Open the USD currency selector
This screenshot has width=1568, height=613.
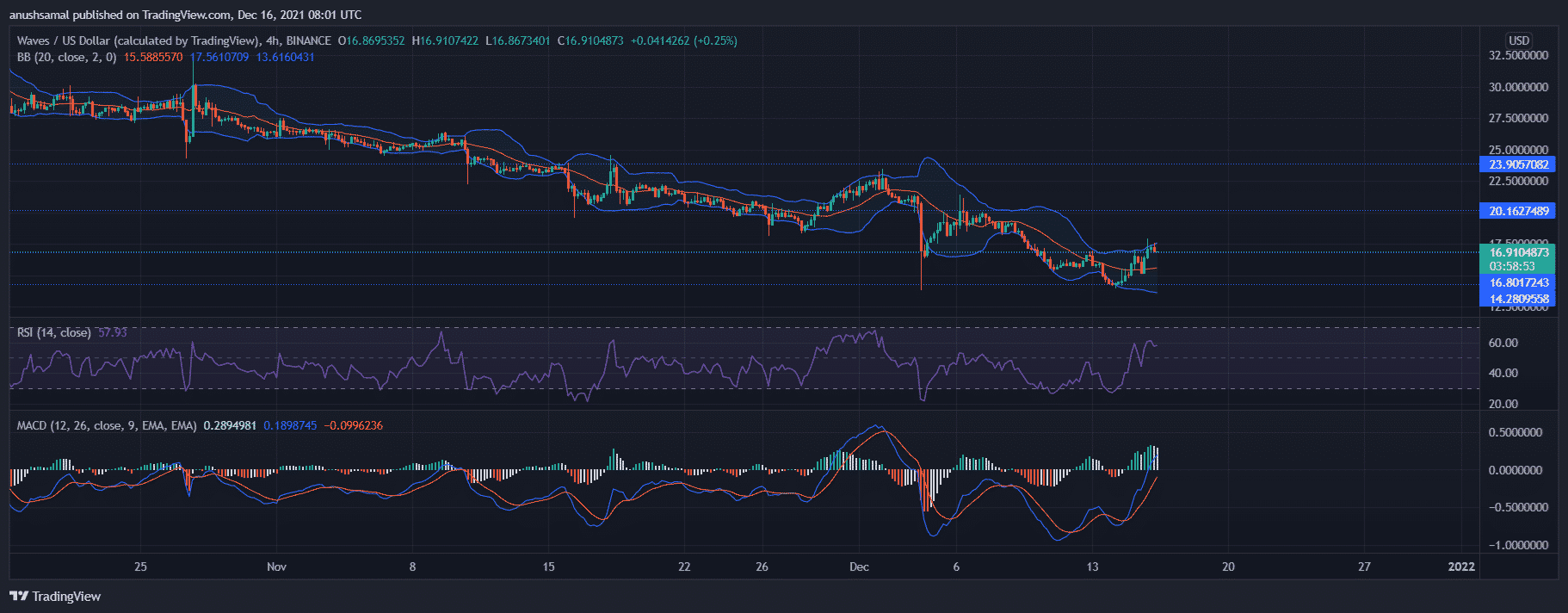coord(1518,40)
